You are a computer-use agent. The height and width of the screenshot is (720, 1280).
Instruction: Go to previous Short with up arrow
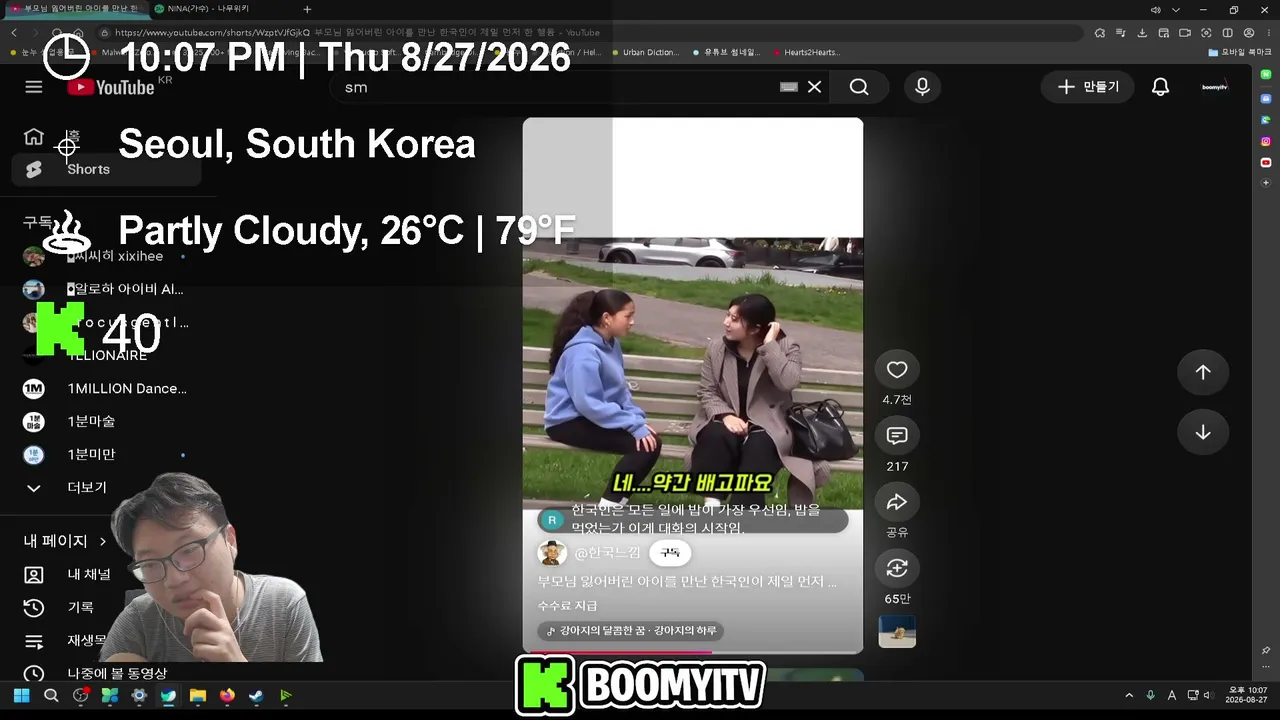pyautogui.click(x=1203, y=372)
